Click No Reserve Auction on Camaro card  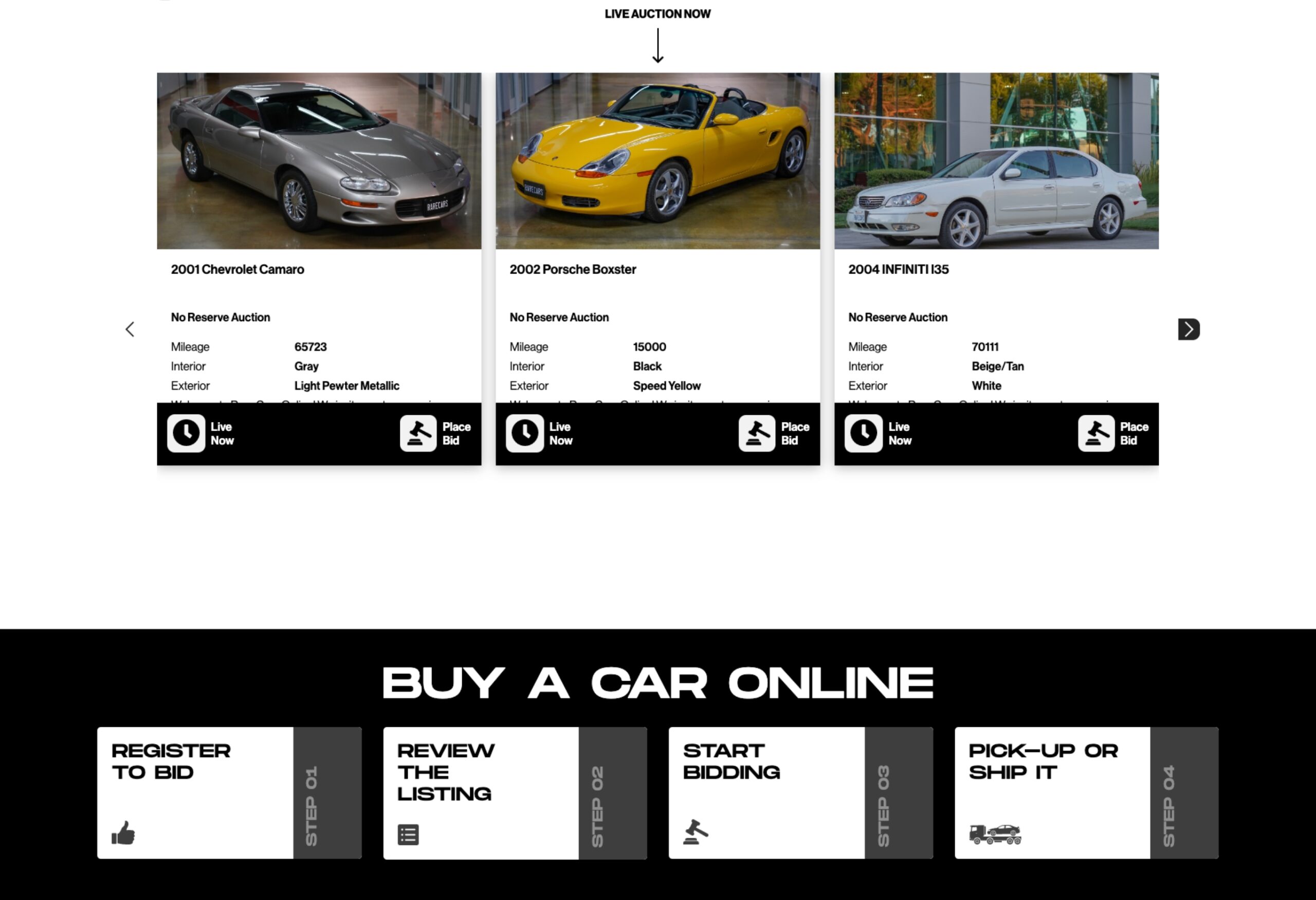click(221, 318)
